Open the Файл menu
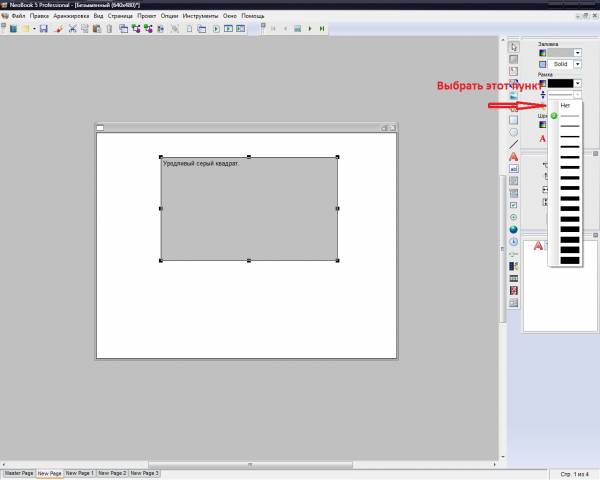The width and height of the screenshot is (600, 480). pyautogui.click(x=19, y=16)
